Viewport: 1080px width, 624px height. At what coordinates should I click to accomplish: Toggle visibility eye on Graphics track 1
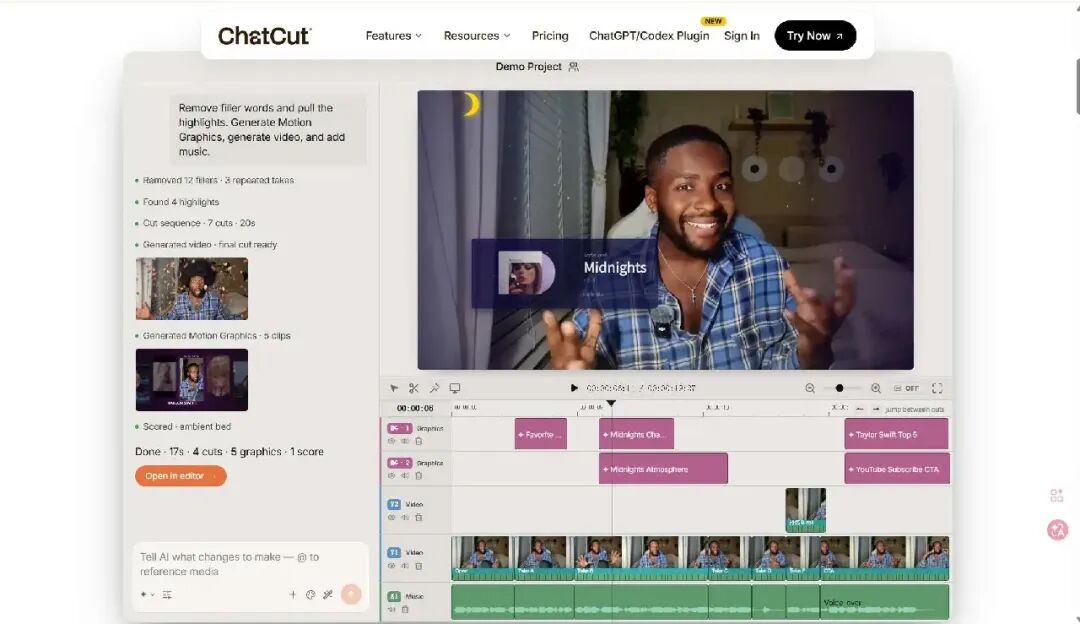pos(392,441)
